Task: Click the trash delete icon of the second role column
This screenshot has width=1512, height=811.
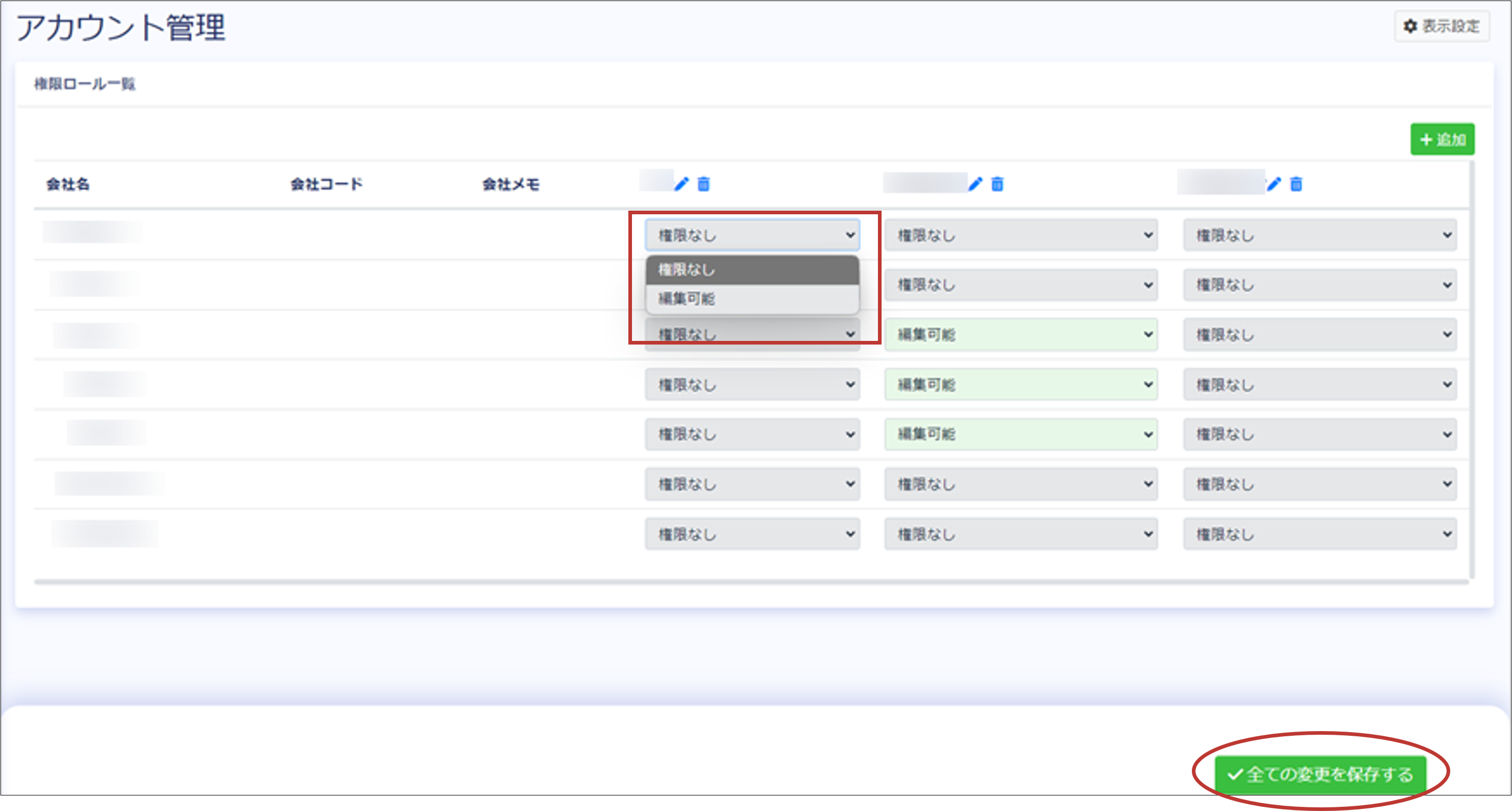Action: click(x=997, y=184)
